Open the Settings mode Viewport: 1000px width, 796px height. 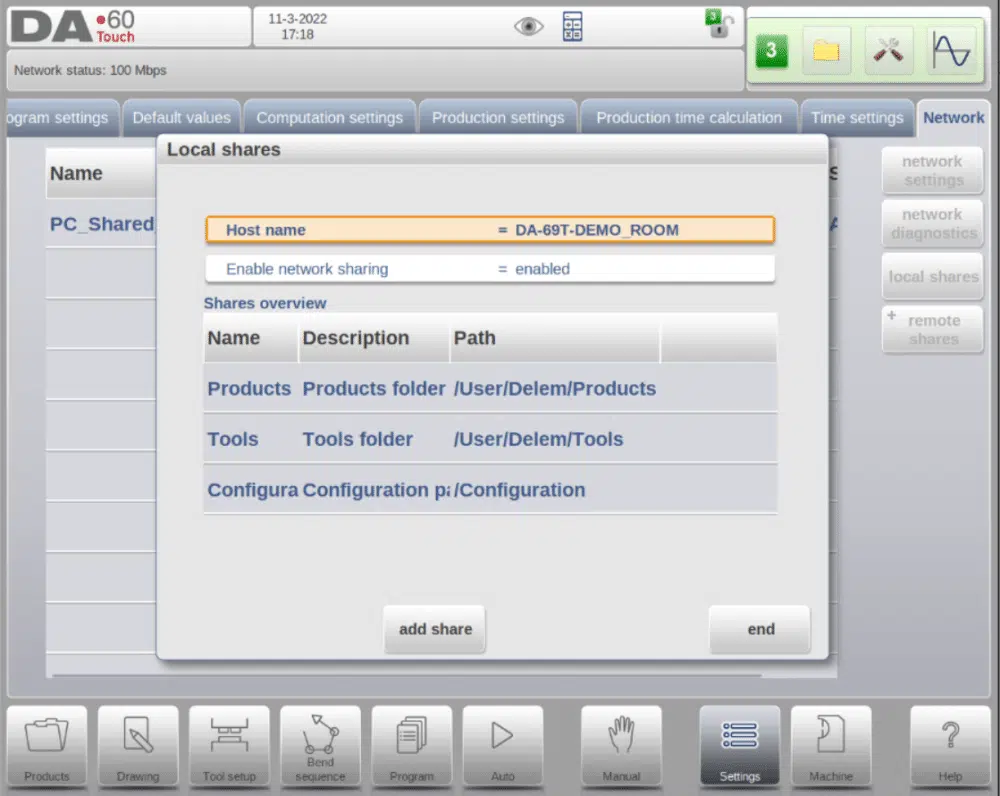pyautogui.click(x=740, y=746)
